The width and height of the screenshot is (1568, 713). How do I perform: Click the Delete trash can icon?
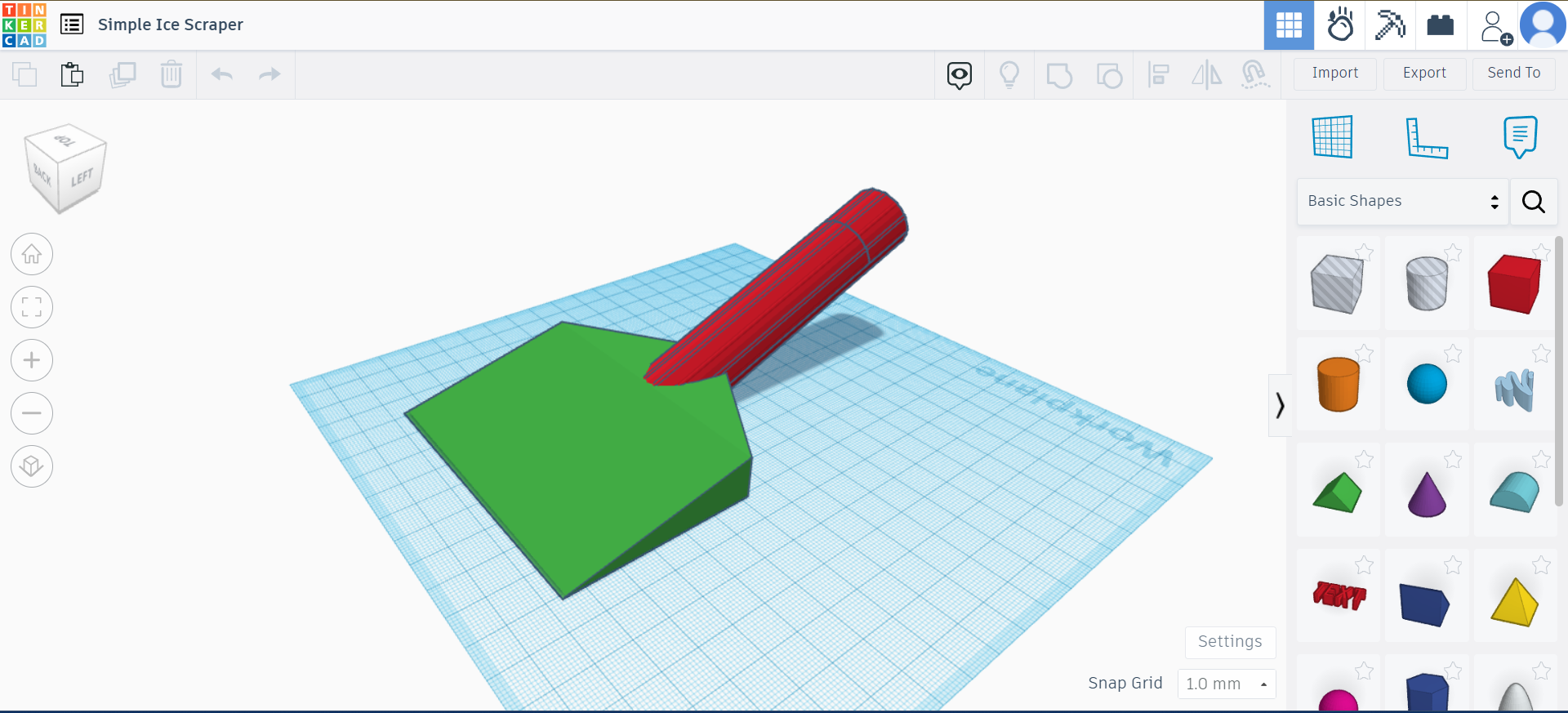click(x=171, y=74)
